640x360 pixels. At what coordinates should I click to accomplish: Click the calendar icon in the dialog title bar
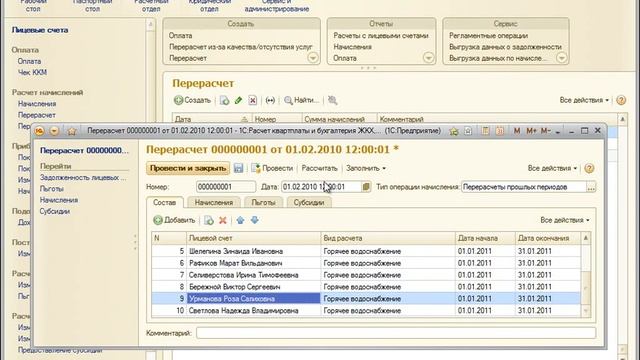[500, 131]
